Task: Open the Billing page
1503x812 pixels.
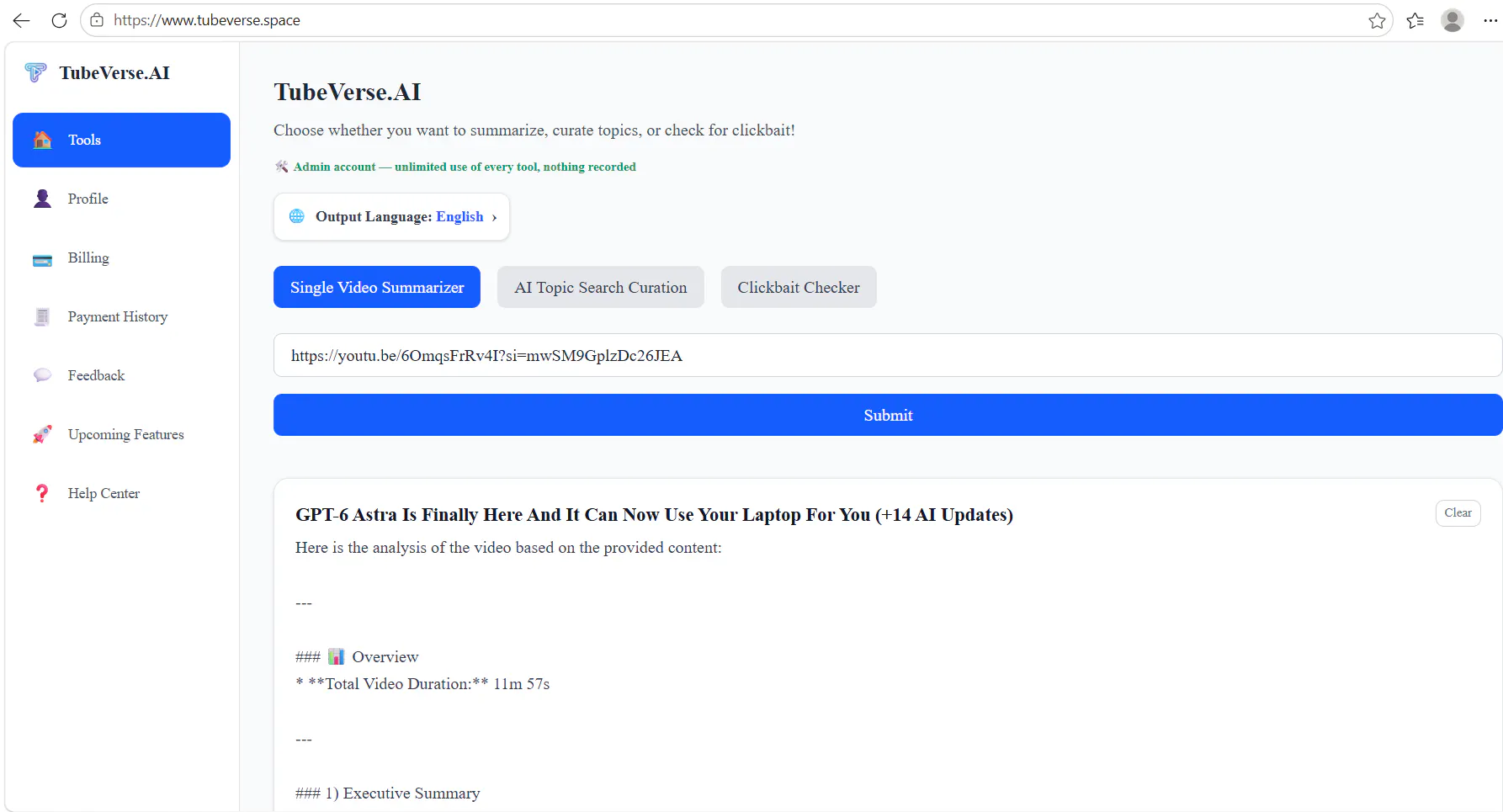Action: coord(121,257)
